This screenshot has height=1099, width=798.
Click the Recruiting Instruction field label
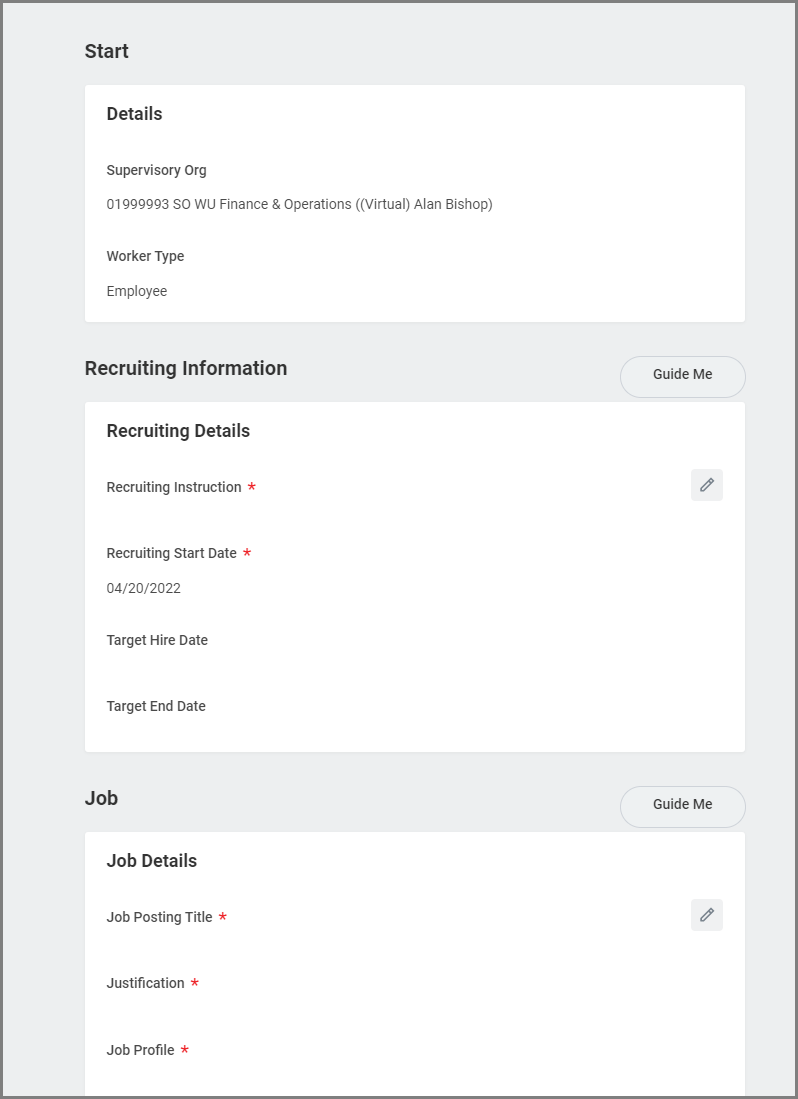pos(174,487)
